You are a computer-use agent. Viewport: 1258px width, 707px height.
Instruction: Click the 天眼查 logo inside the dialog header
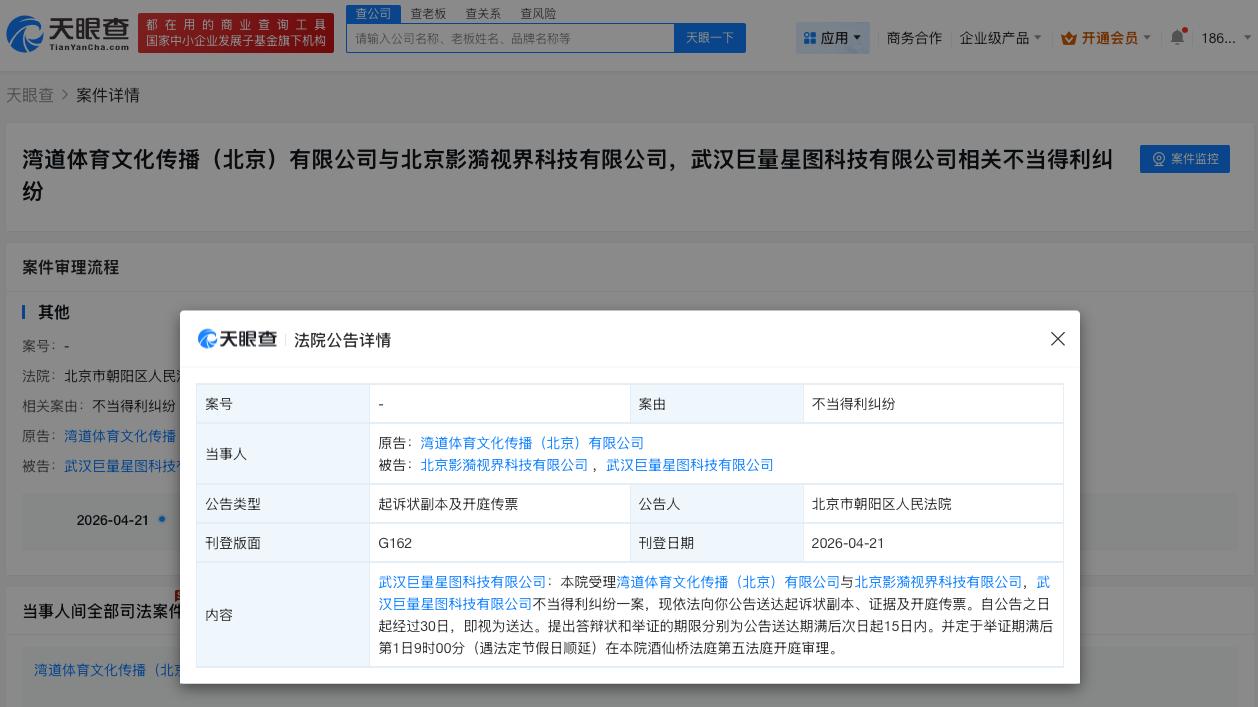point(237,339)
